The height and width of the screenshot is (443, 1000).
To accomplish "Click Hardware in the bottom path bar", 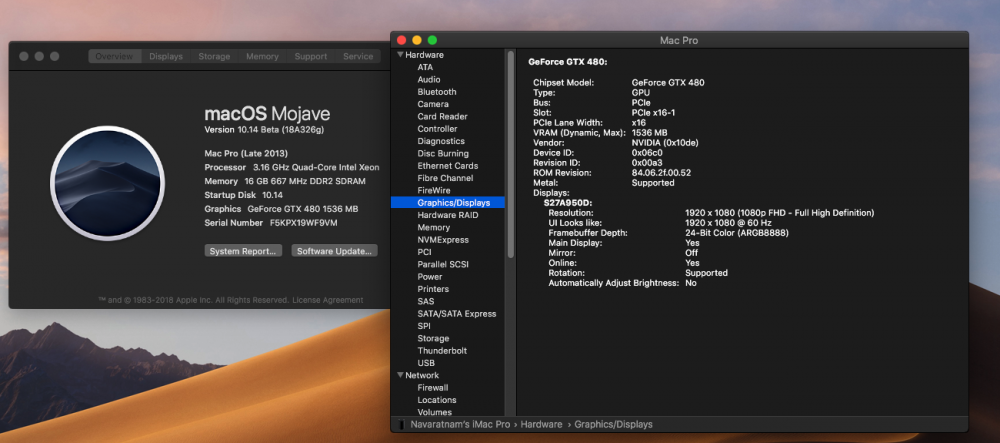I will click(x=543, y=425).
